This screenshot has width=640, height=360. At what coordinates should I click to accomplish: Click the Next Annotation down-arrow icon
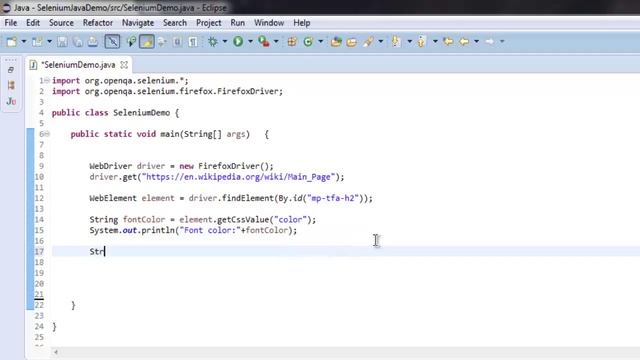click(x=396, y=41)
